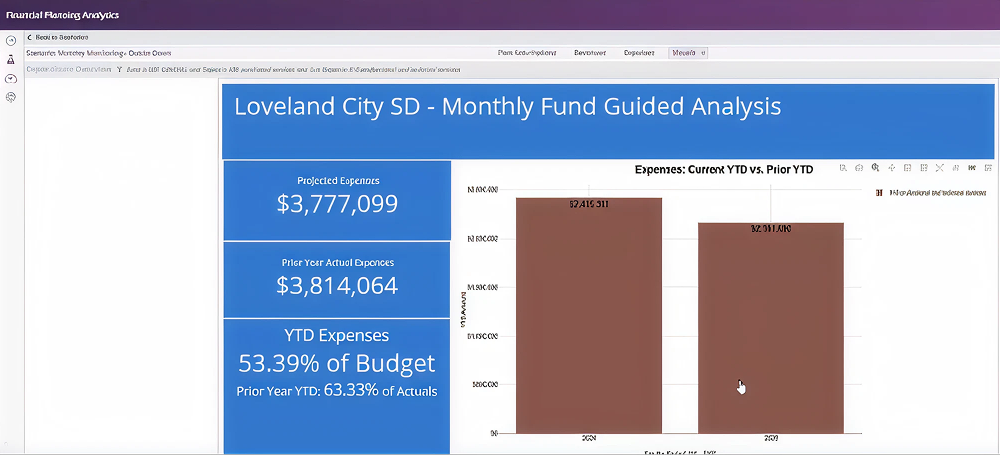Click the breadcrumb text below the Back link
The height and width of the screenshot is (456, 1000).
pyautogui.click(x=98, y=53)
